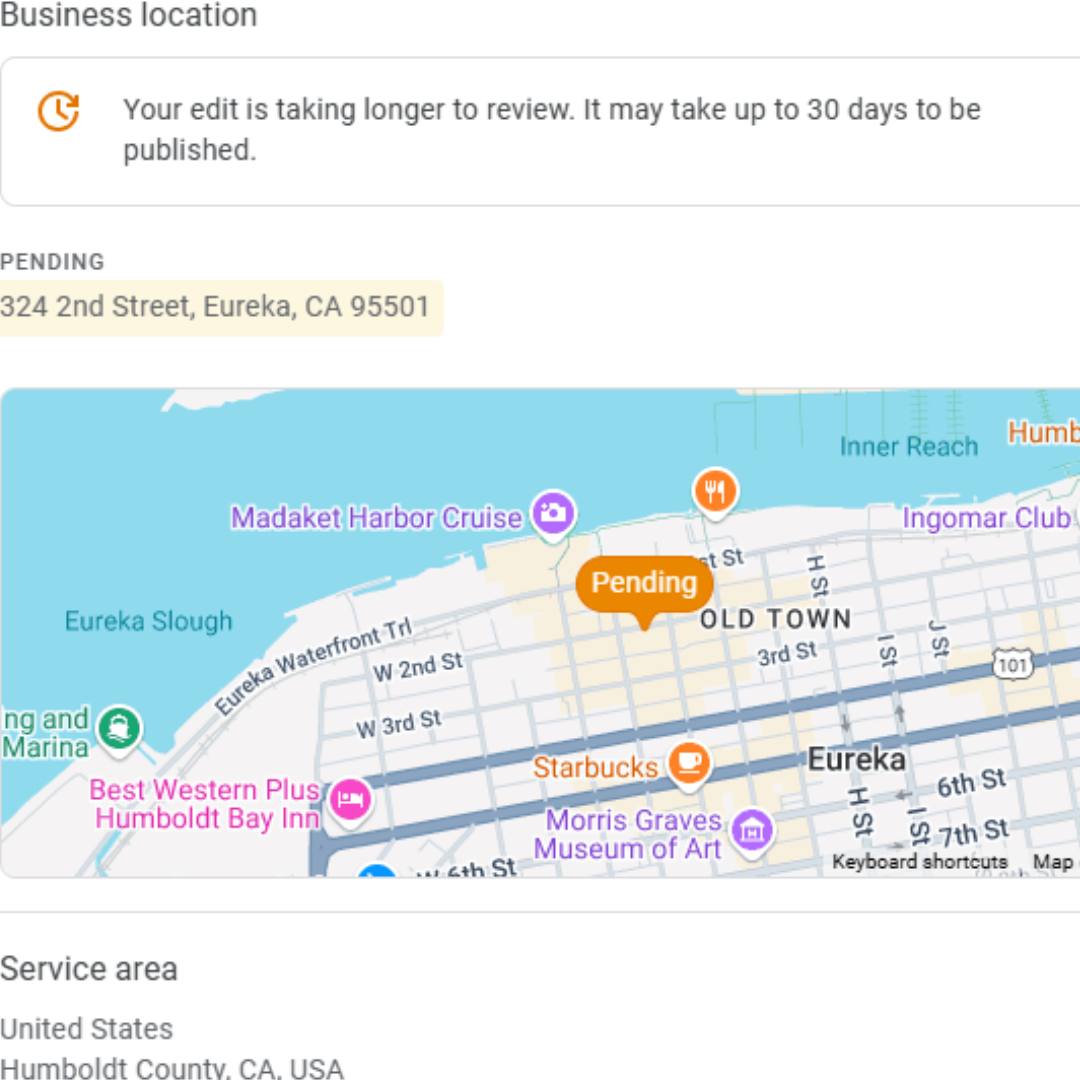1080x1080 pixels.
Task: Click the Morris Graves Museum of Art label
Action: 632,834
